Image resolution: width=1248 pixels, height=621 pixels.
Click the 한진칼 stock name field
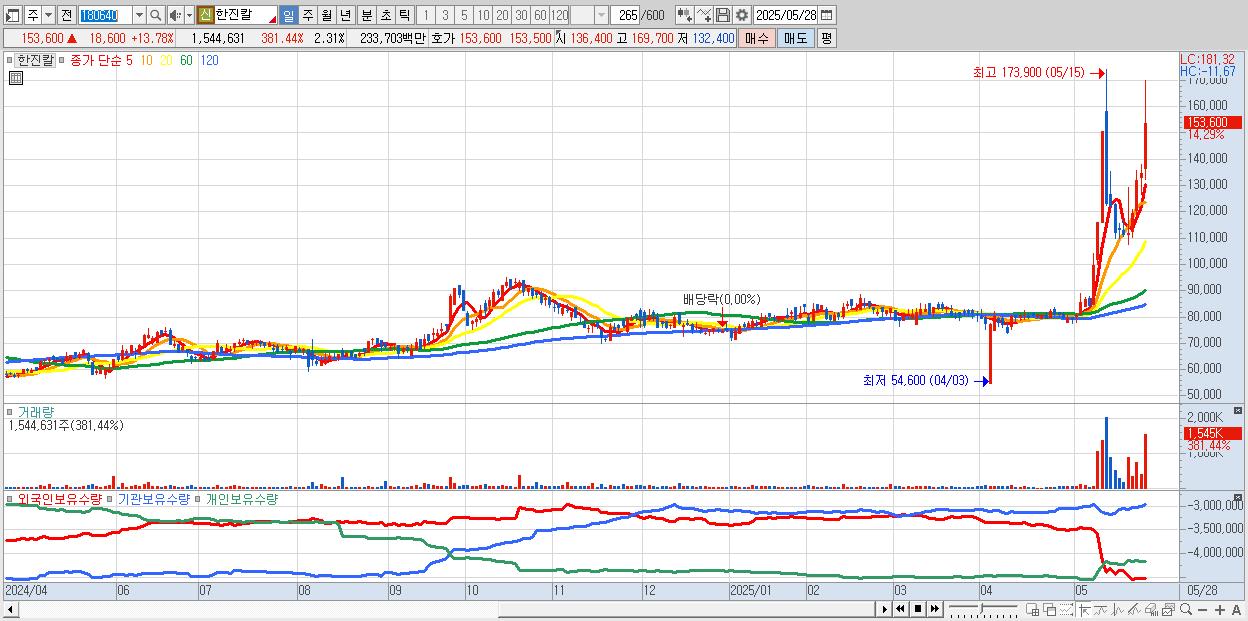(x=246, y=15)
